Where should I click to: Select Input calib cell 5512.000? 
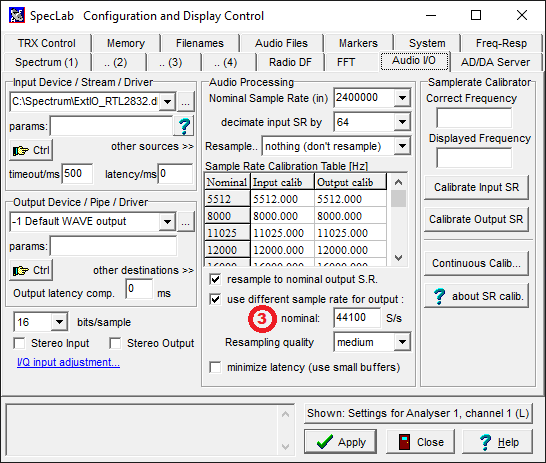point(282,199)
